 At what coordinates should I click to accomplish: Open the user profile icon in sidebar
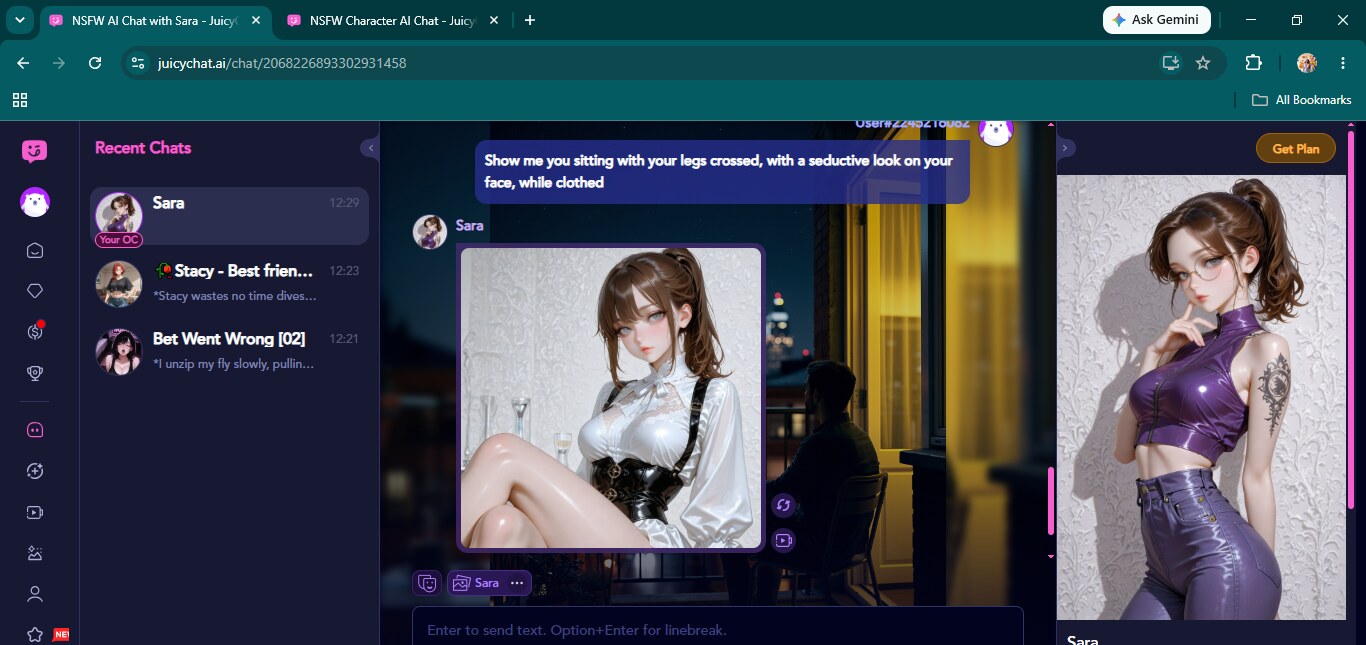click(34, 594)
